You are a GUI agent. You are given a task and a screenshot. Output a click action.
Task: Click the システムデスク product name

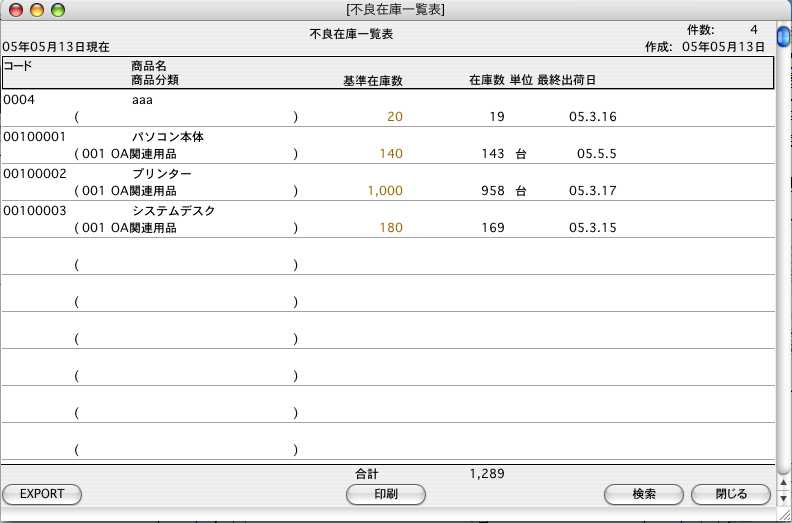[174, 211]
